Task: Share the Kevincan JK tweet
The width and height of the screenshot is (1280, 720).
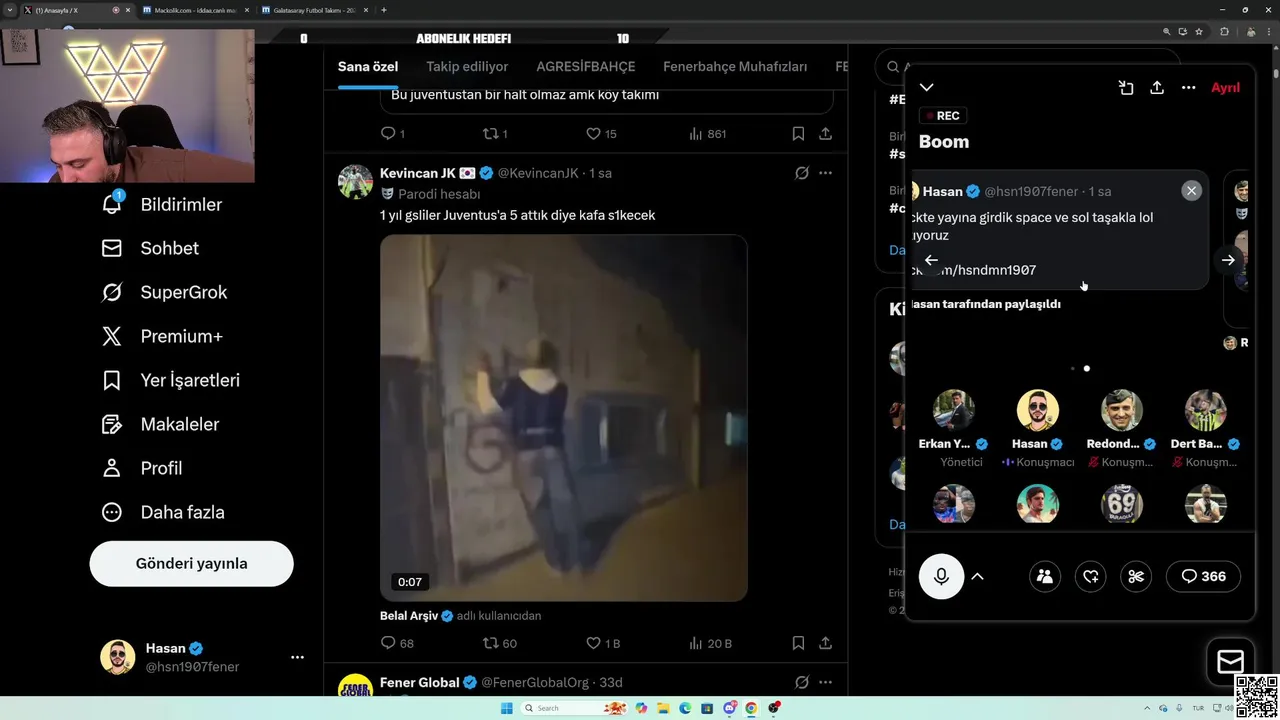Action: (825, 643)
